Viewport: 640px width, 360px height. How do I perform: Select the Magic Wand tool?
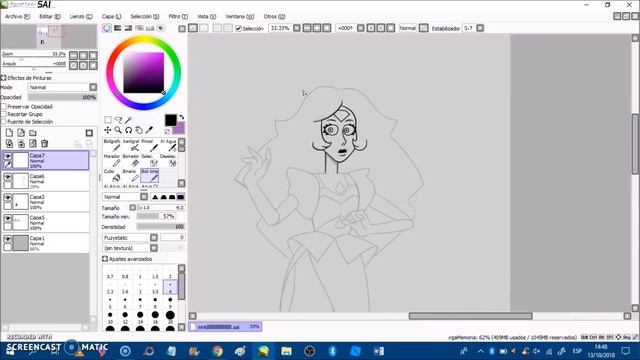click(129, 120)
